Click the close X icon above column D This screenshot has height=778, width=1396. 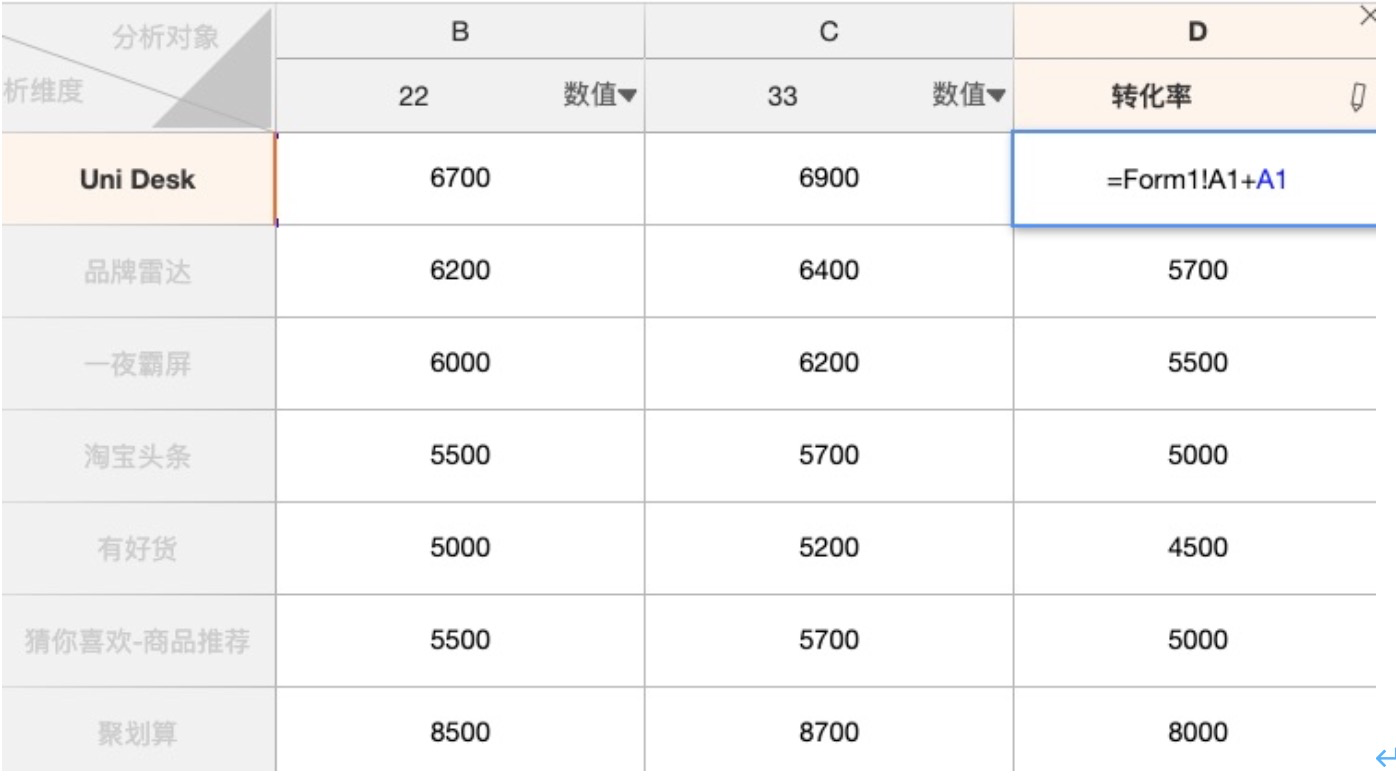(x=1368, y=15)
